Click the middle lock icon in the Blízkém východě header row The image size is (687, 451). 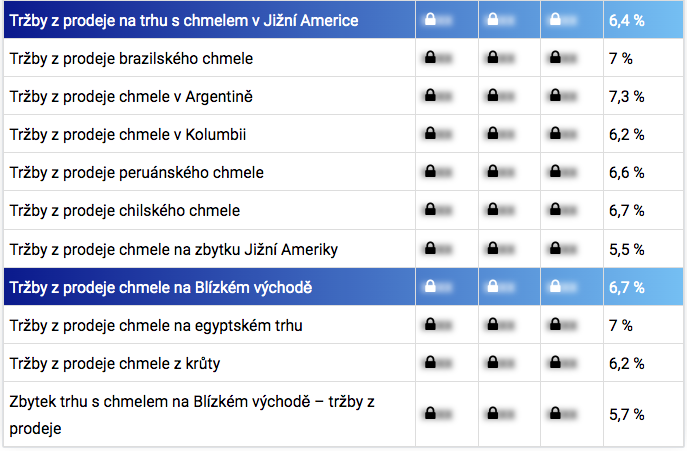click(492, 287)
